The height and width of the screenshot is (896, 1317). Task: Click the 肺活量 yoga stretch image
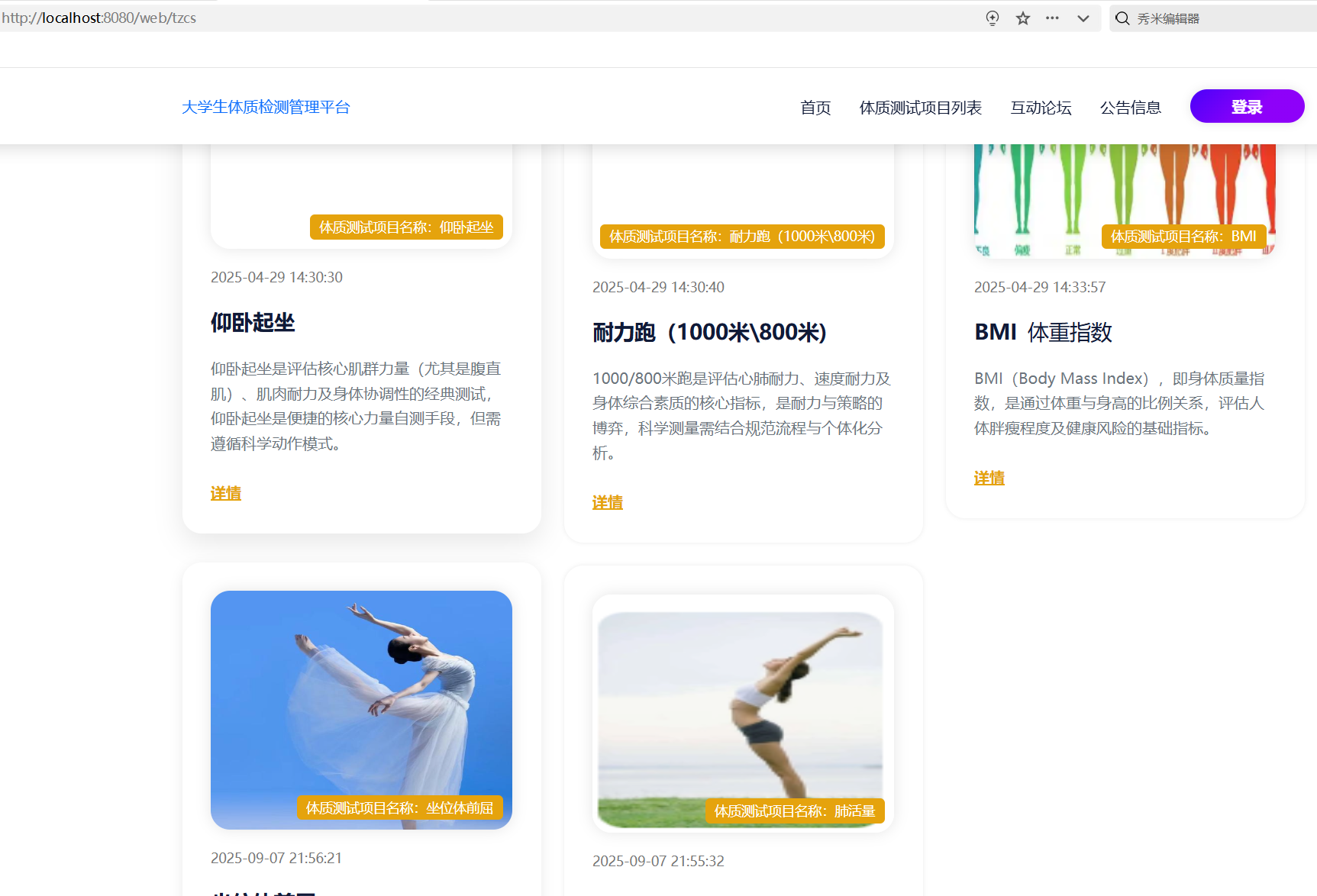click(x=742, y=710)
